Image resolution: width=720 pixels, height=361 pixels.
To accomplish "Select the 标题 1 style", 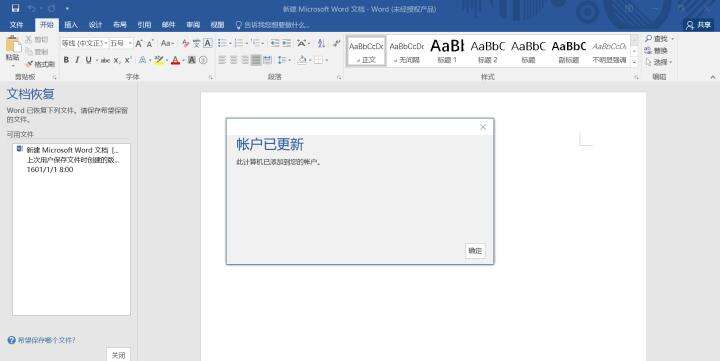I will pos(447,51).
